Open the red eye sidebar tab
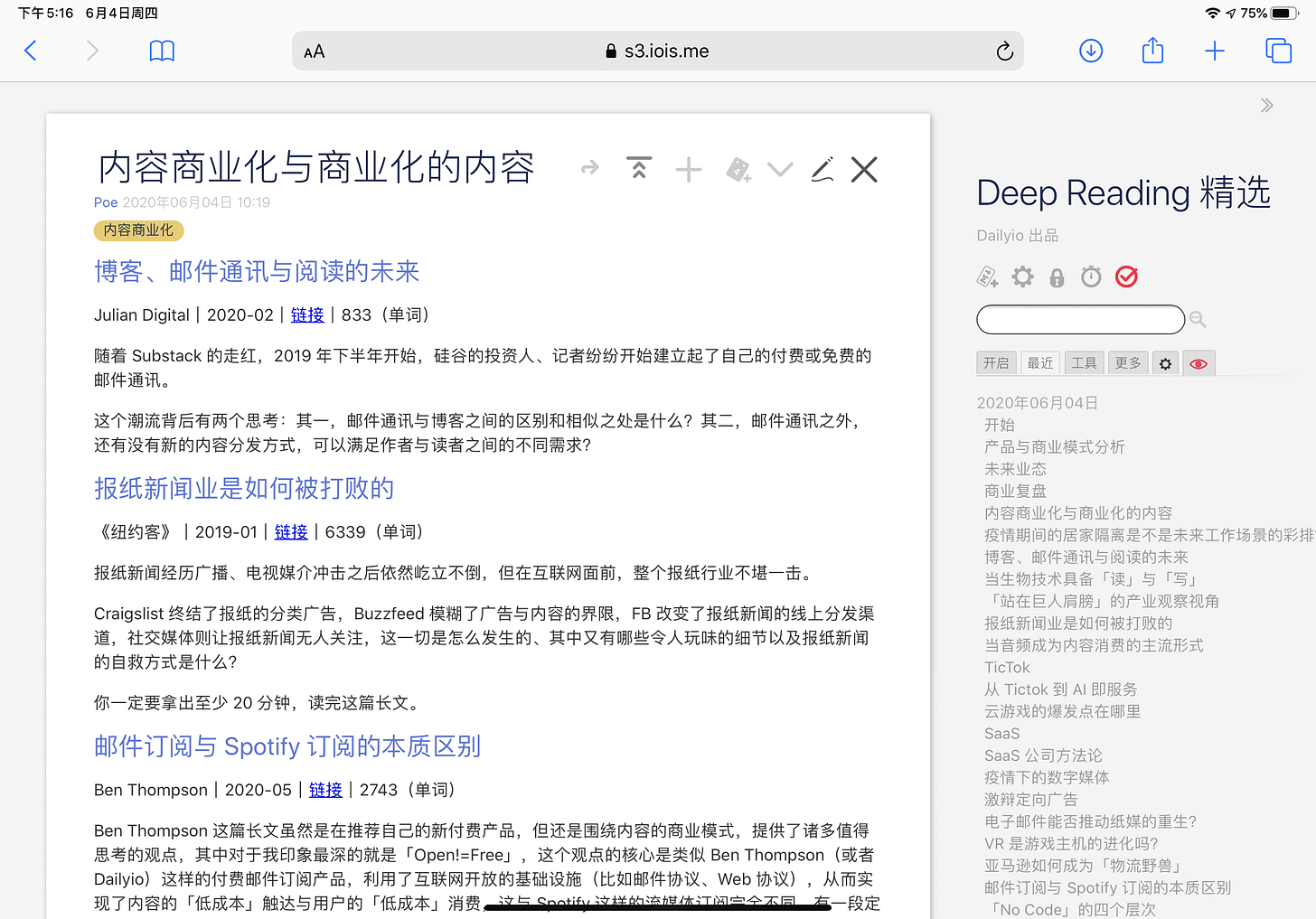The height and width of the screenshot is (919, 1316). pos(1198,363)
